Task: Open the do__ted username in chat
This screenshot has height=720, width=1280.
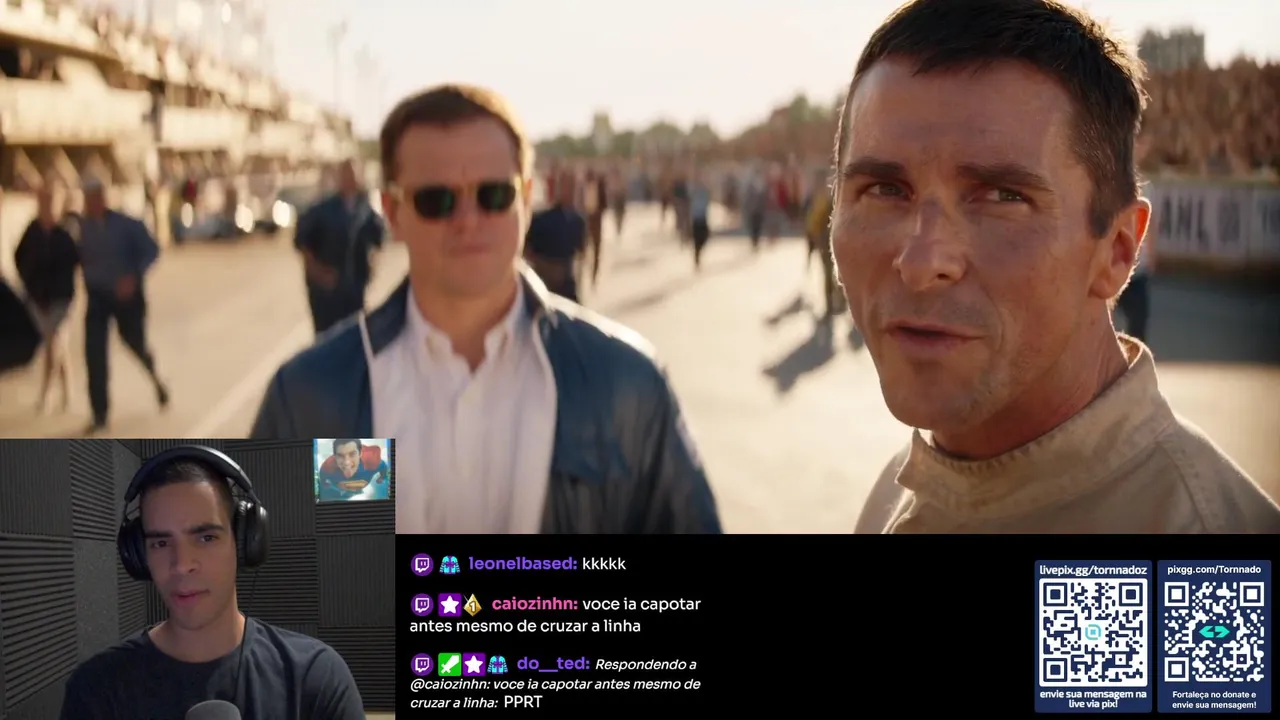Action: coord(551,664)
